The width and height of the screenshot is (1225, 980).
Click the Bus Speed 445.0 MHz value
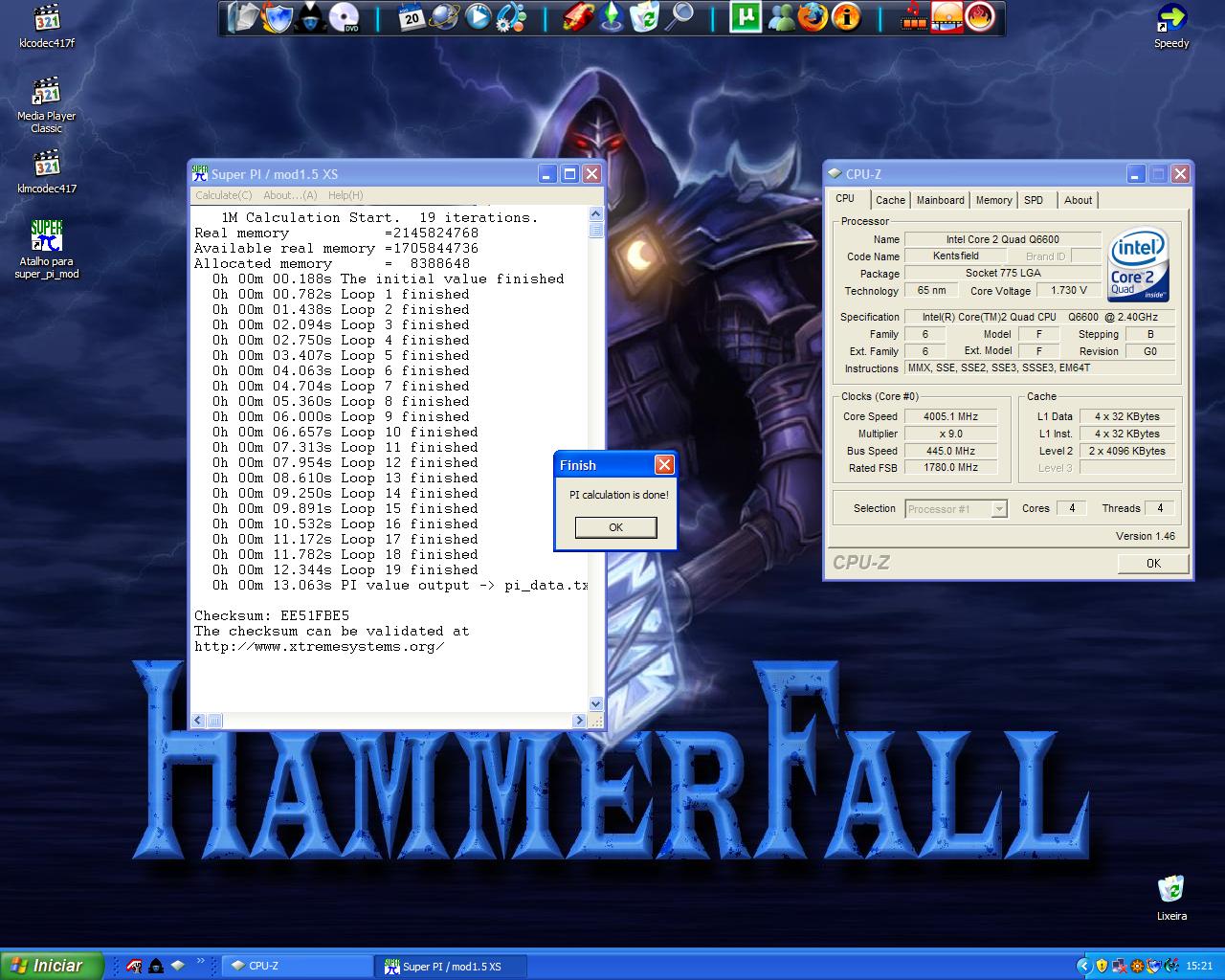point(951,452)
